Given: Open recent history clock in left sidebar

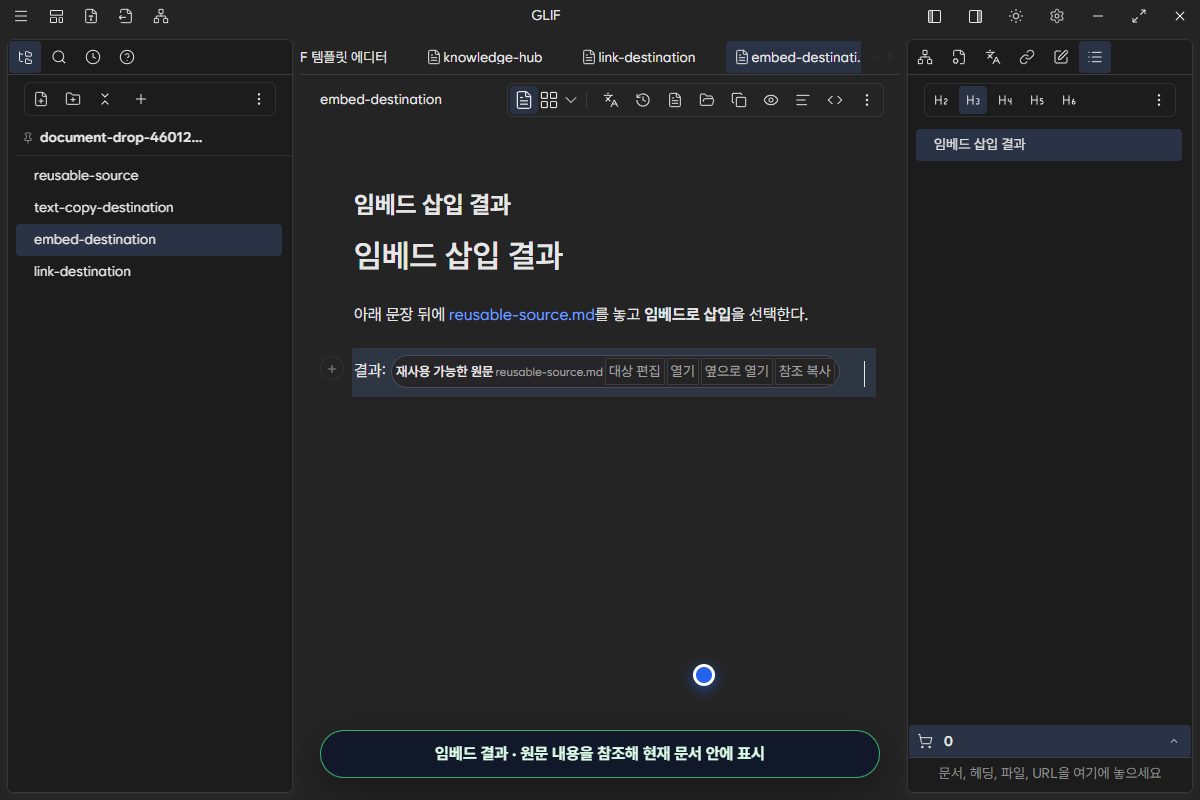Looking at the screenshot, I should click(93, 57).
